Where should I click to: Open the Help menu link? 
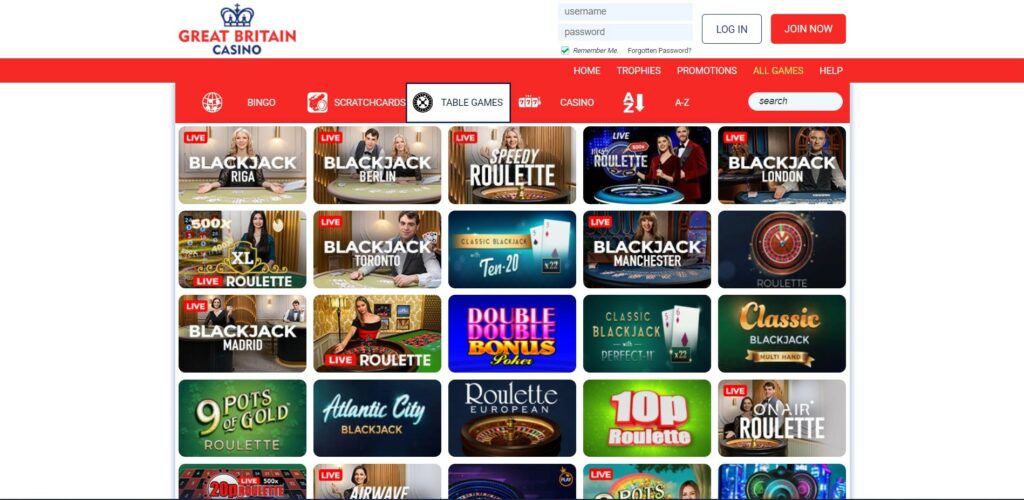coord(831,70)
